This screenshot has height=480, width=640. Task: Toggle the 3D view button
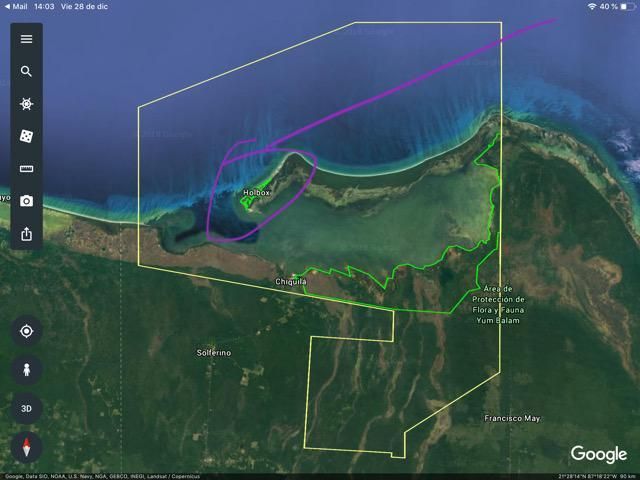click(x=27, y=408)
